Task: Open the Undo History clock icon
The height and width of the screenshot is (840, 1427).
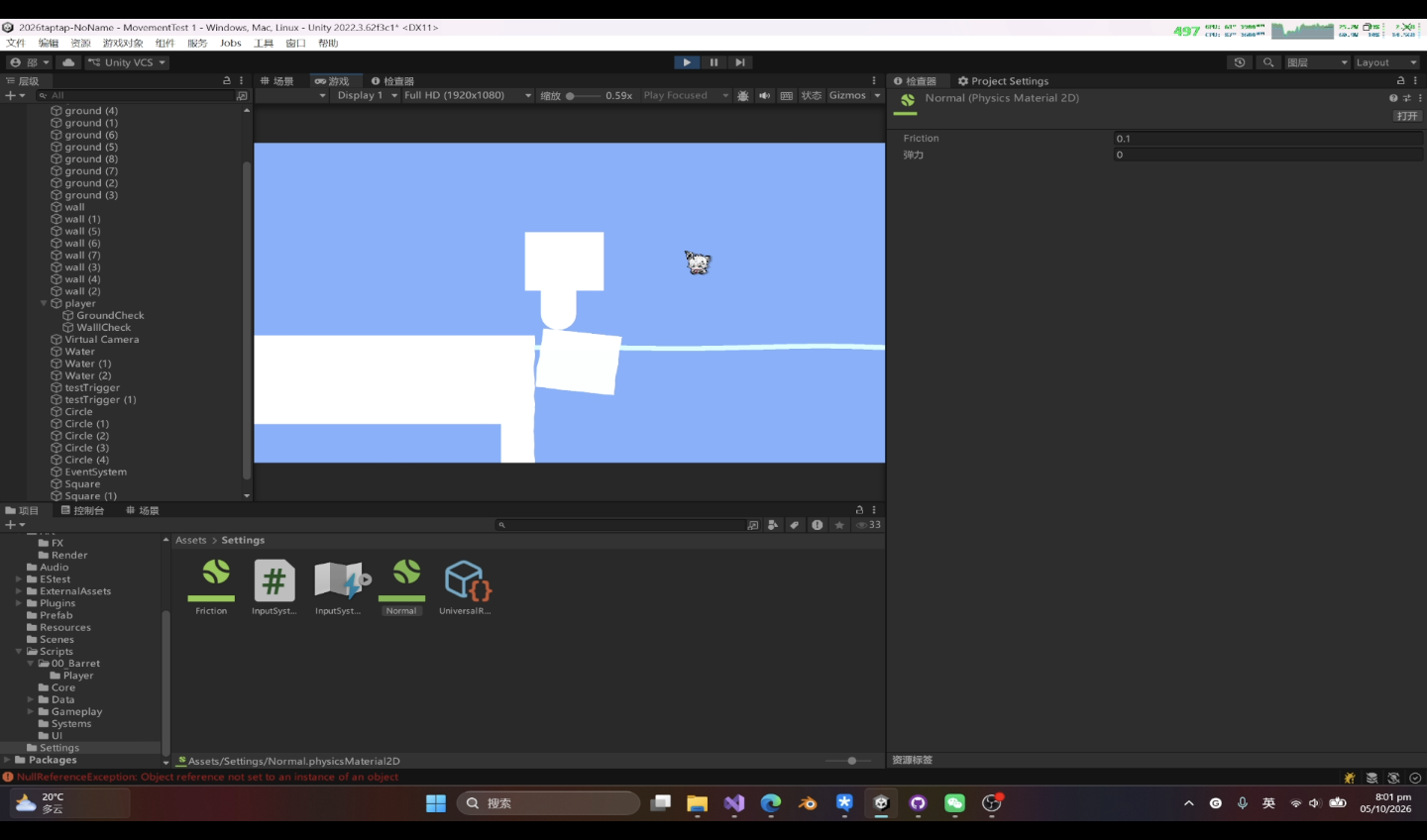Action: pyautogui.click(x=1240, y=62)
